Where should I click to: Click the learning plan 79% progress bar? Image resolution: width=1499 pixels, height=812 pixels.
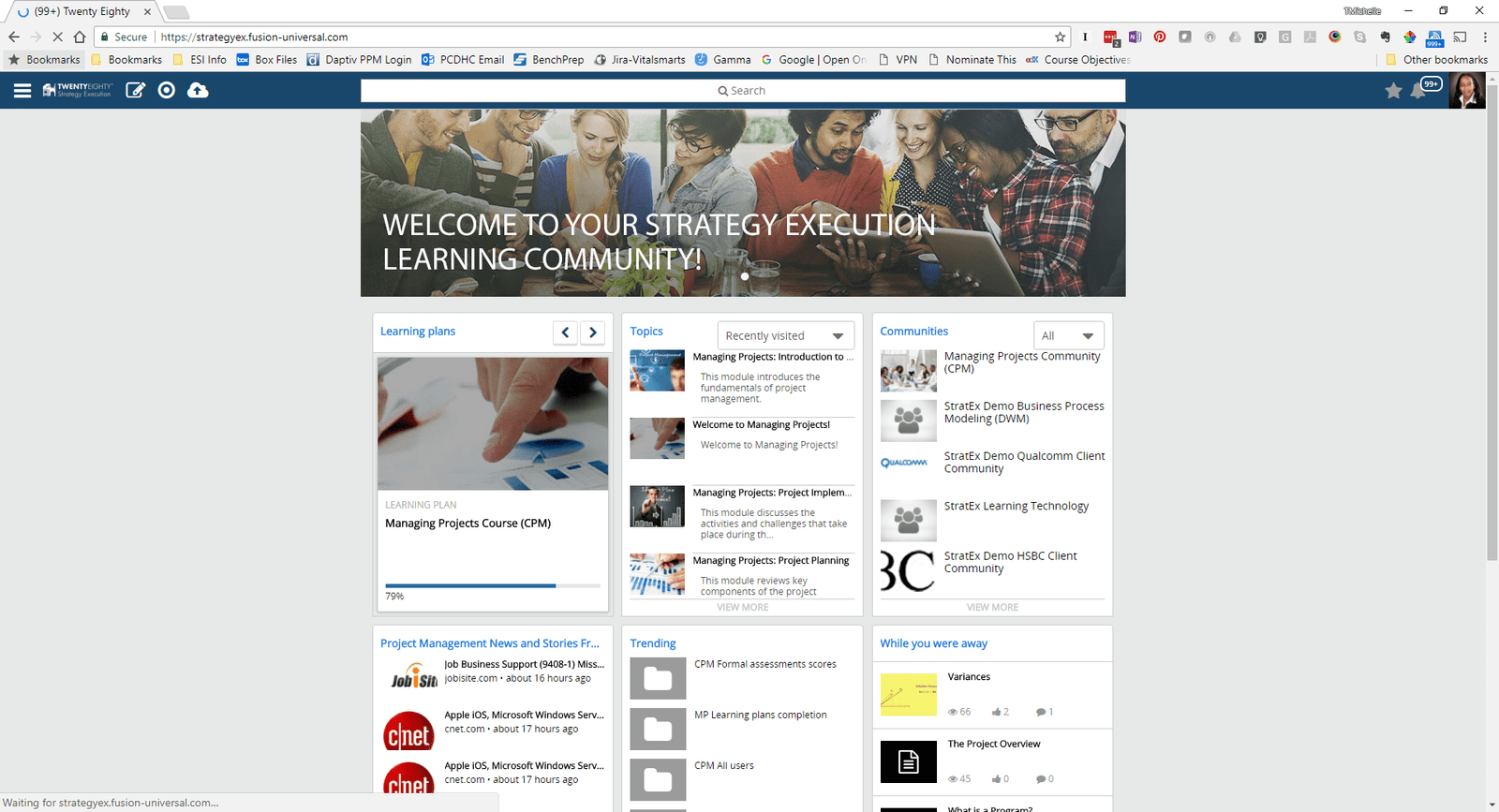[x=492, y=585]
